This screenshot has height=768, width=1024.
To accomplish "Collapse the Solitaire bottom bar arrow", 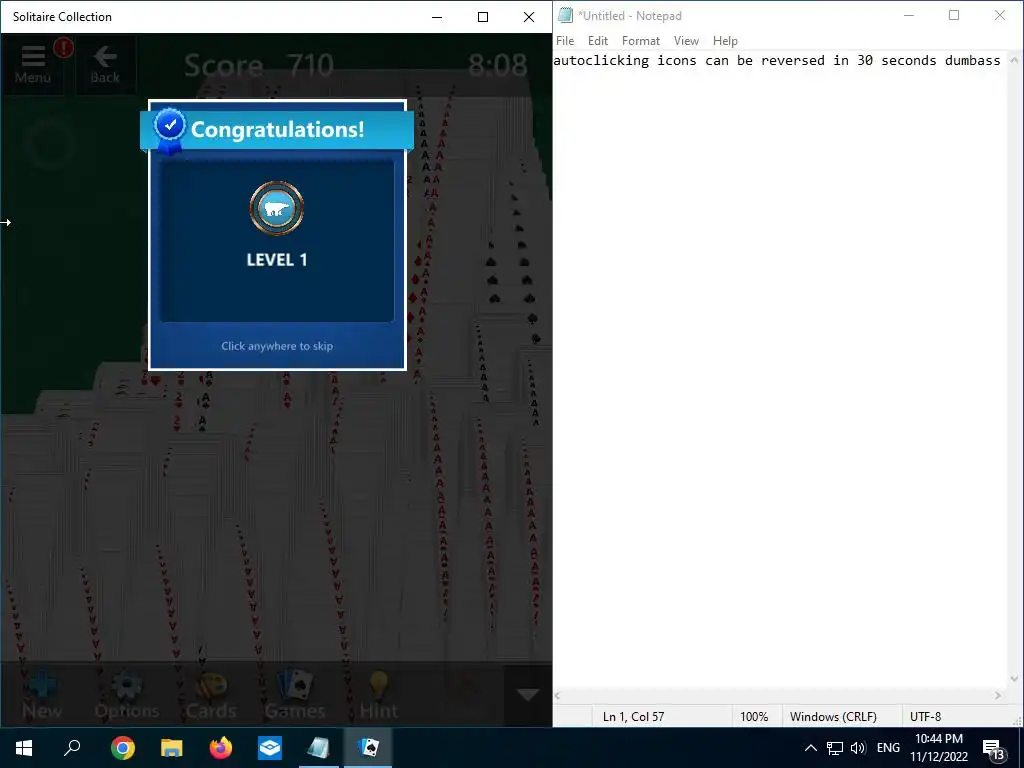I will point(528,695).
